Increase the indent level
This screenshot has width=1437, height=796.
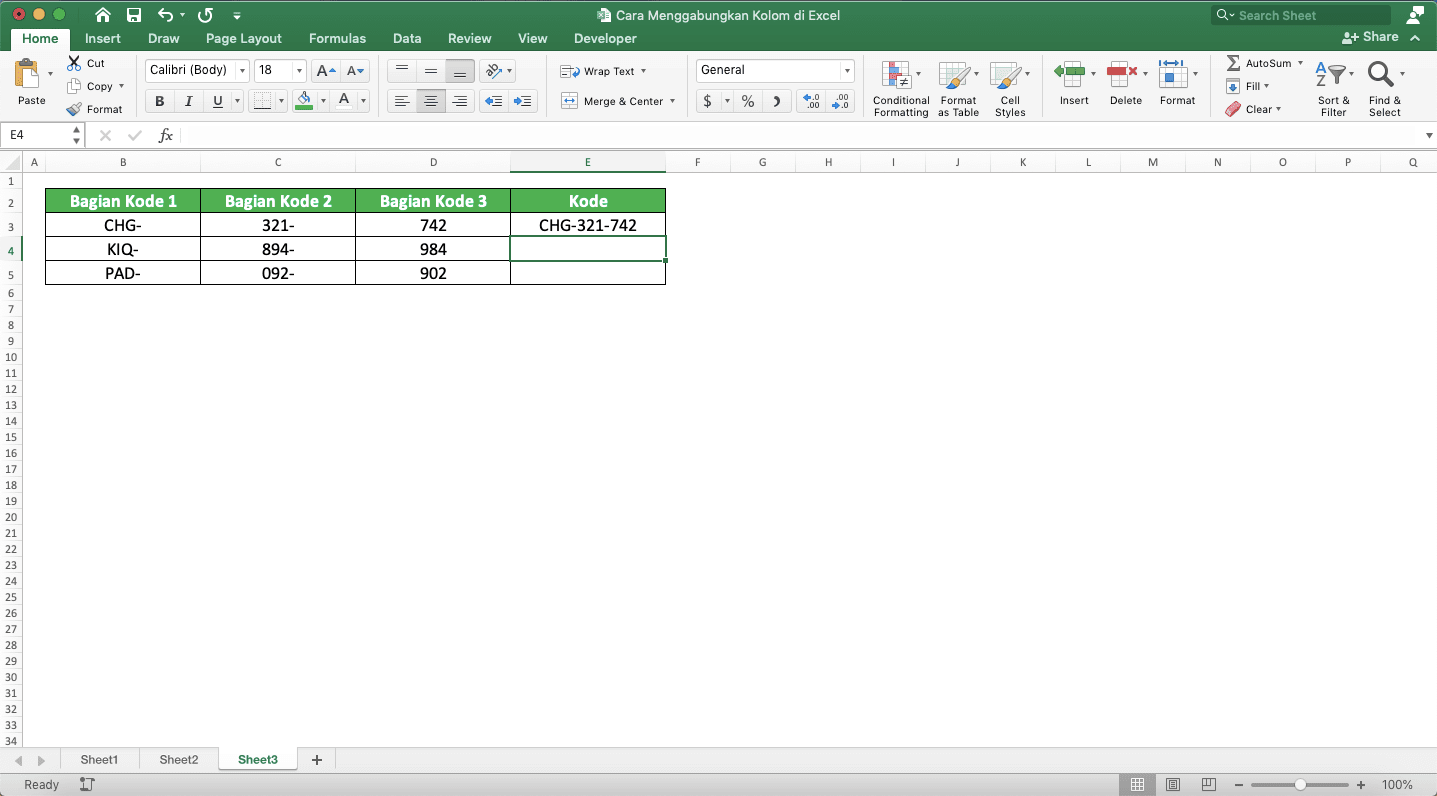point(522,101)
